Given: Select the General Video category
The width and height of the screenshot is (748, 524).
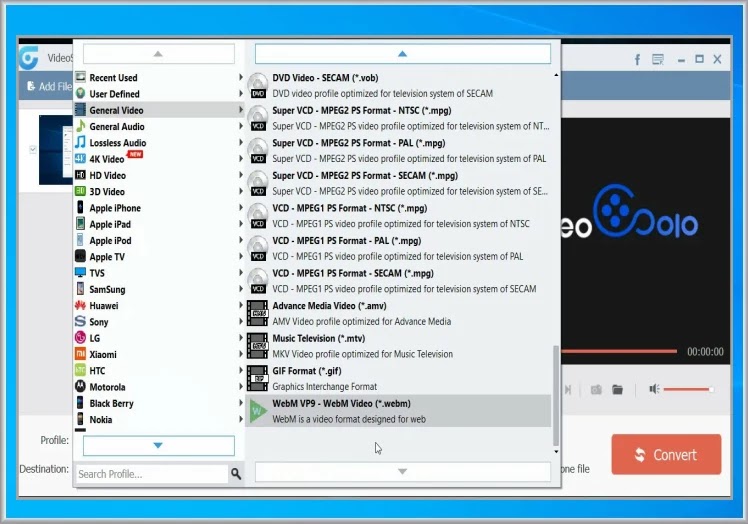Looking at the screenshot, I should coord(159,110).
